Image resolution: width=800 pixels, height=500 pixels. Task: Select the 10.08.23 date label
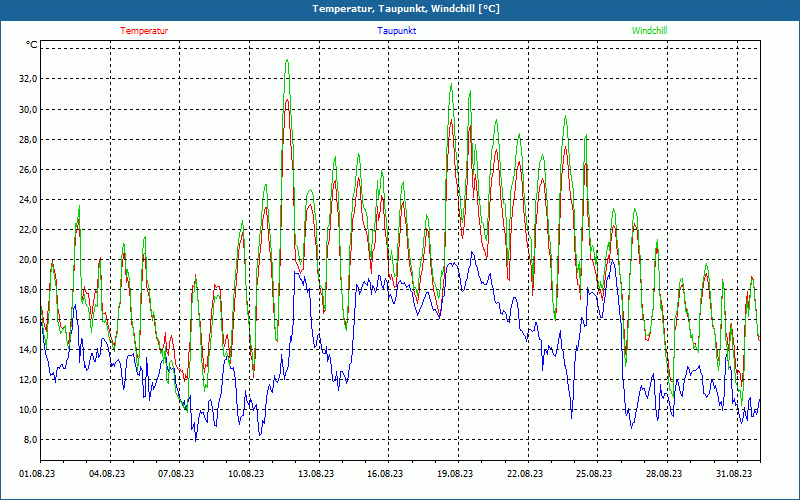tap(246, 474)
